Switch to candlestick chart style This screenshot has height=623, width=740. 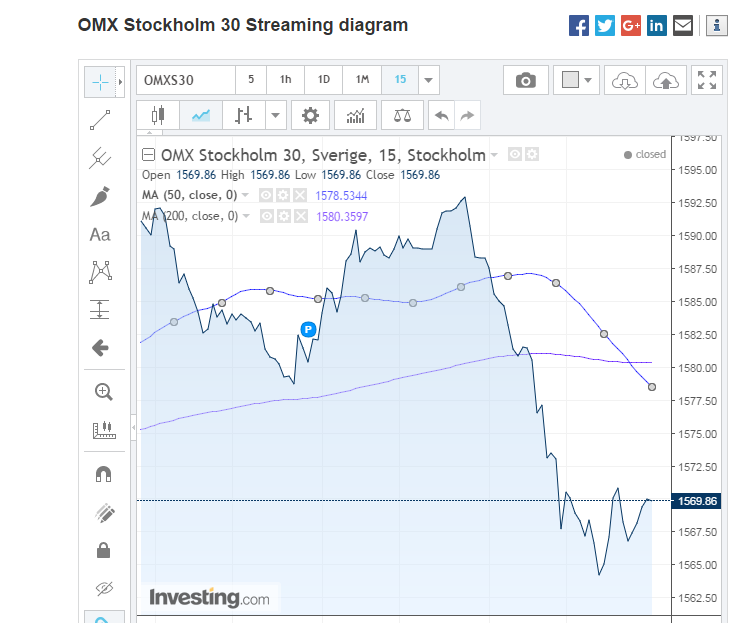158,115
